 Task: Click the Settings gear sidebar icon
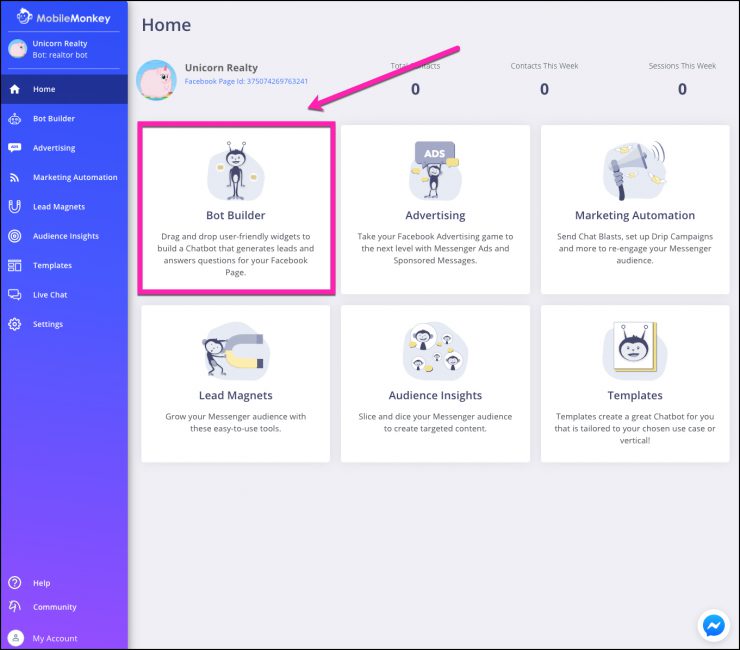point(15,324)
